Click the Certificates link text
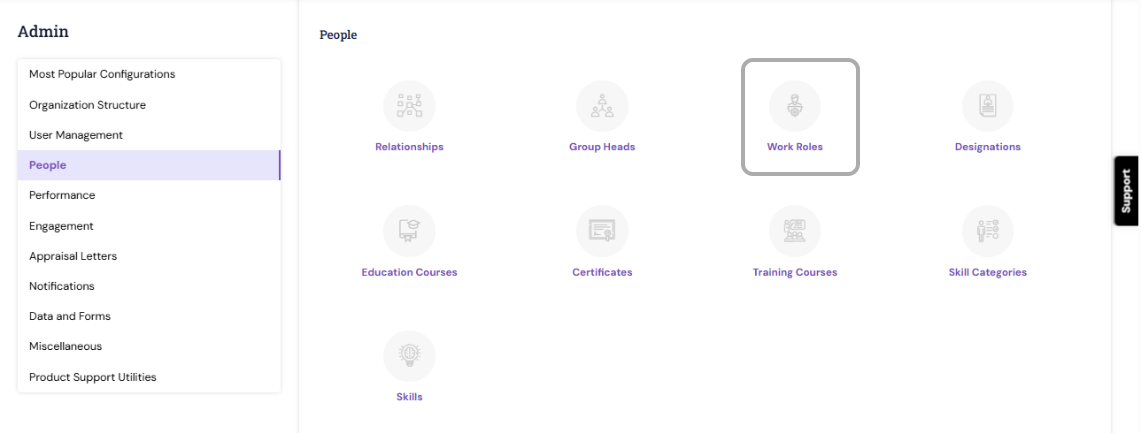 point(602,272)
